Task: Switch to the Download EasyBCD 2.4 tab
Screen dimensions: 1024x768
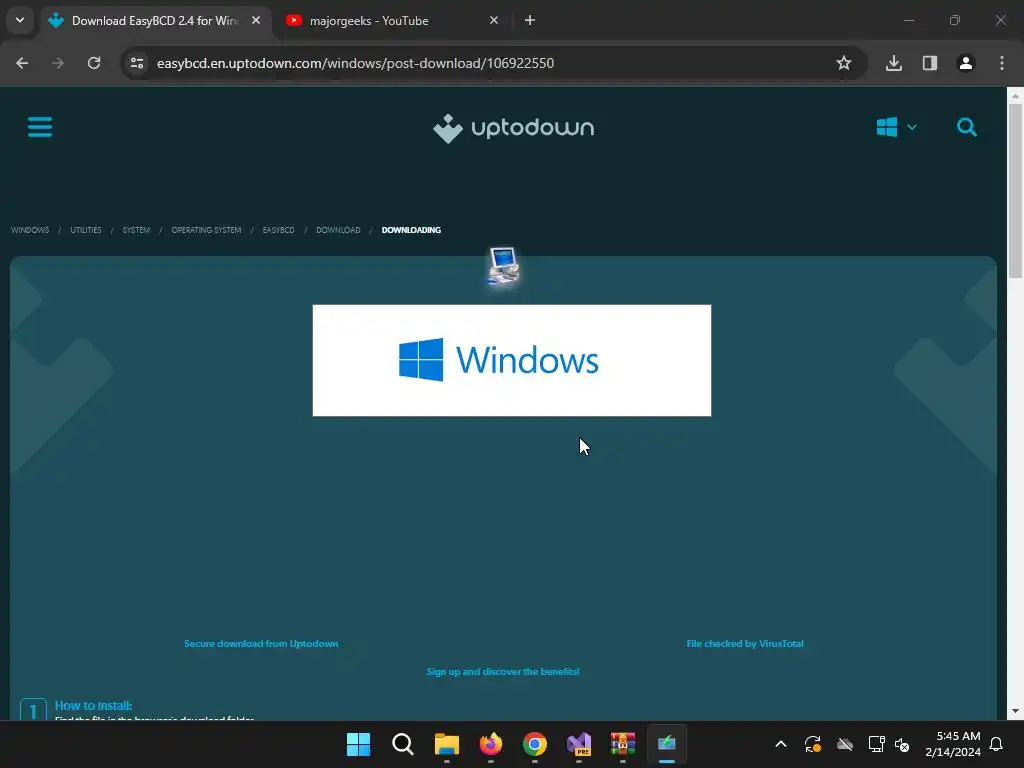Action: point(154,20)
